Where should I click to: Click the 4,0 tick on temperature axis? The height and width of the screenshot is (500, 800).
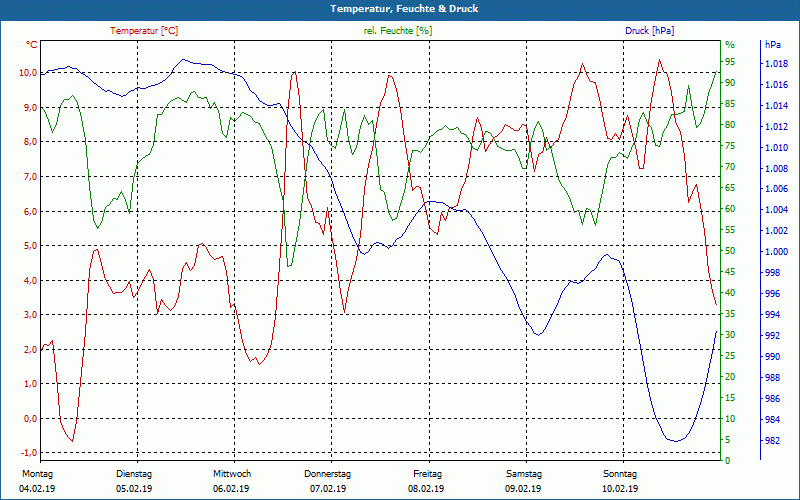point(30,280)
